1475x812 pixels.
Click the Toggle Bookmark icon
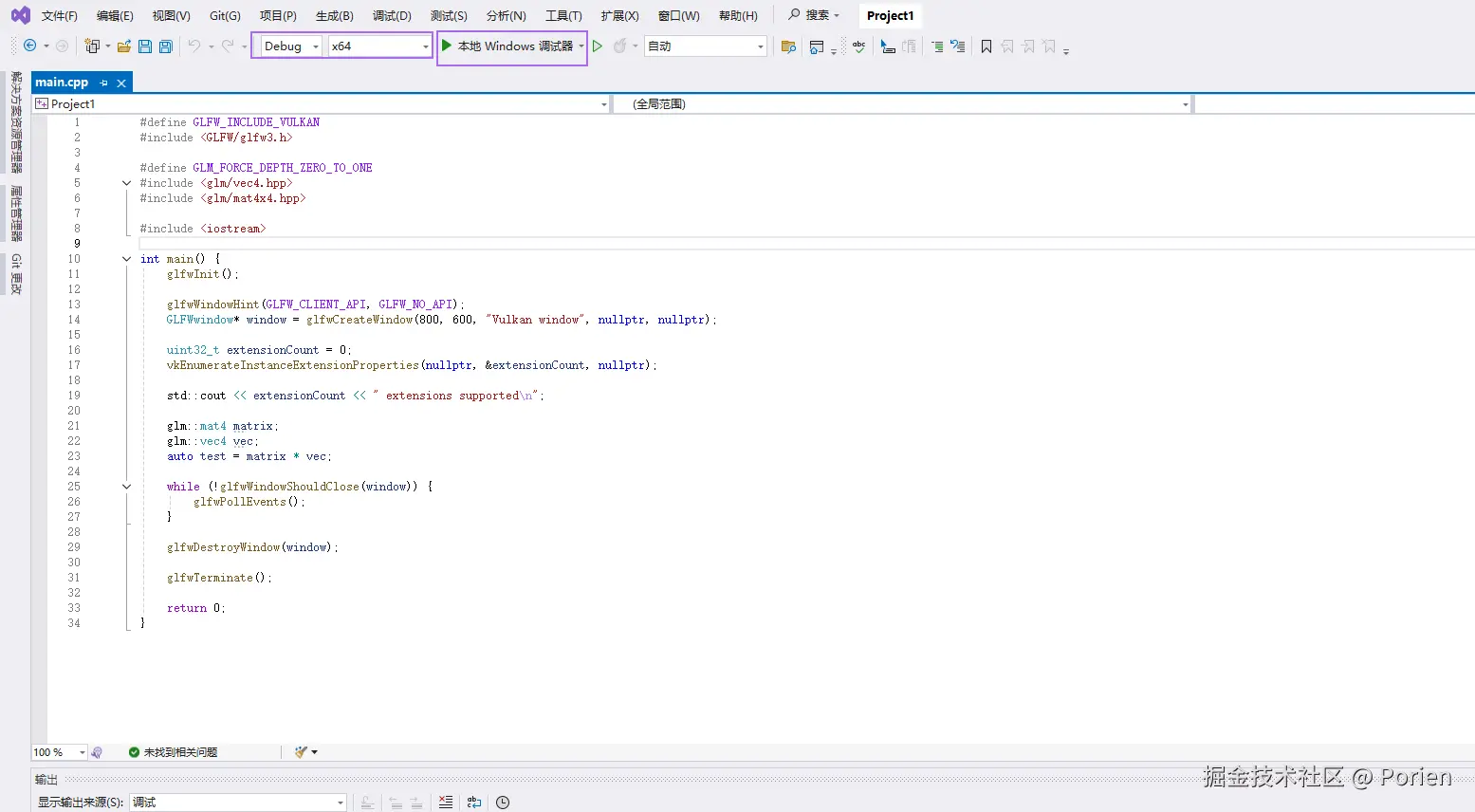click(x=986, y=46)
